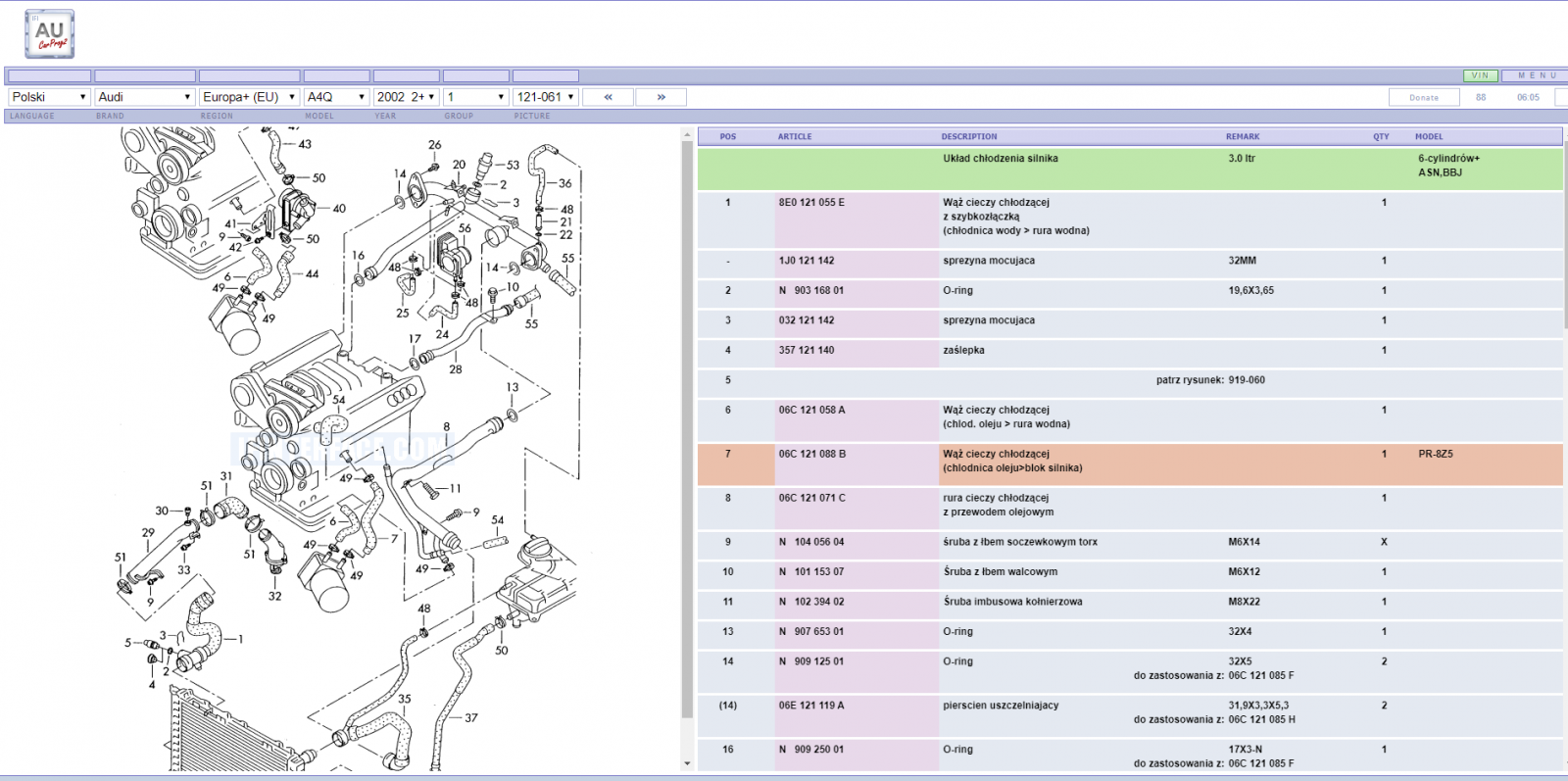Click the QTY column header

(x=1381, y=136)
